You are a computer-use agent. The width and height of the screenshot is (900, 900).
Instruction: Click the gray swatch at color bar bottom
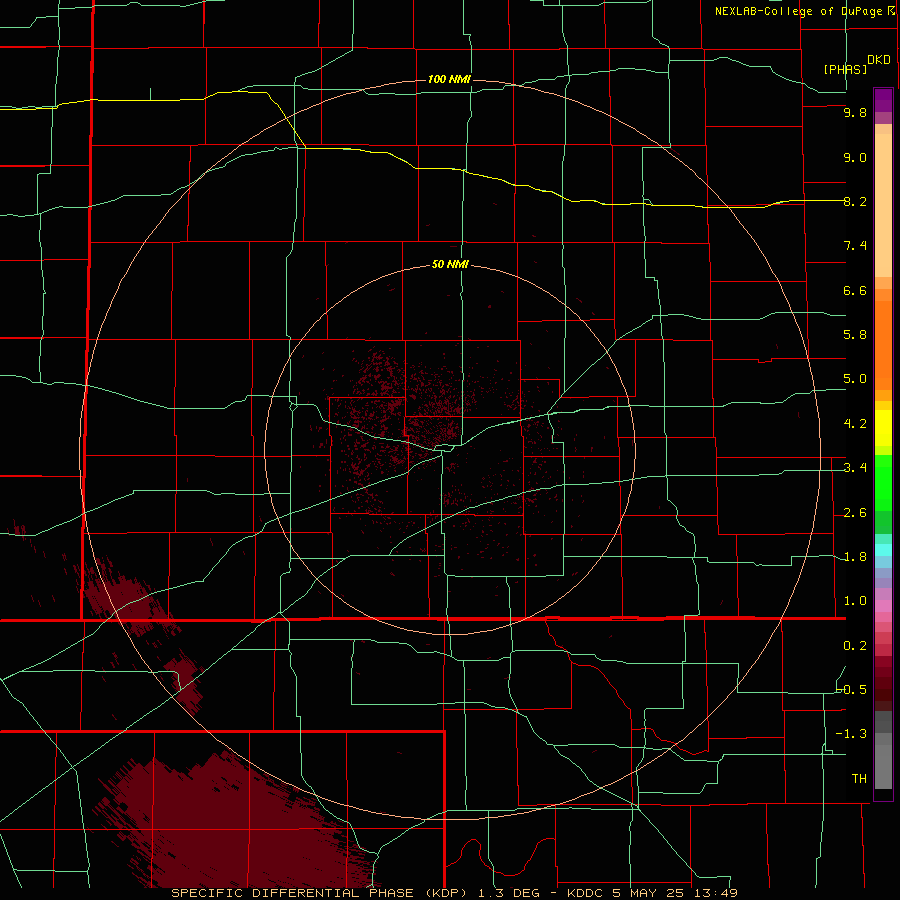click(883, 766)
